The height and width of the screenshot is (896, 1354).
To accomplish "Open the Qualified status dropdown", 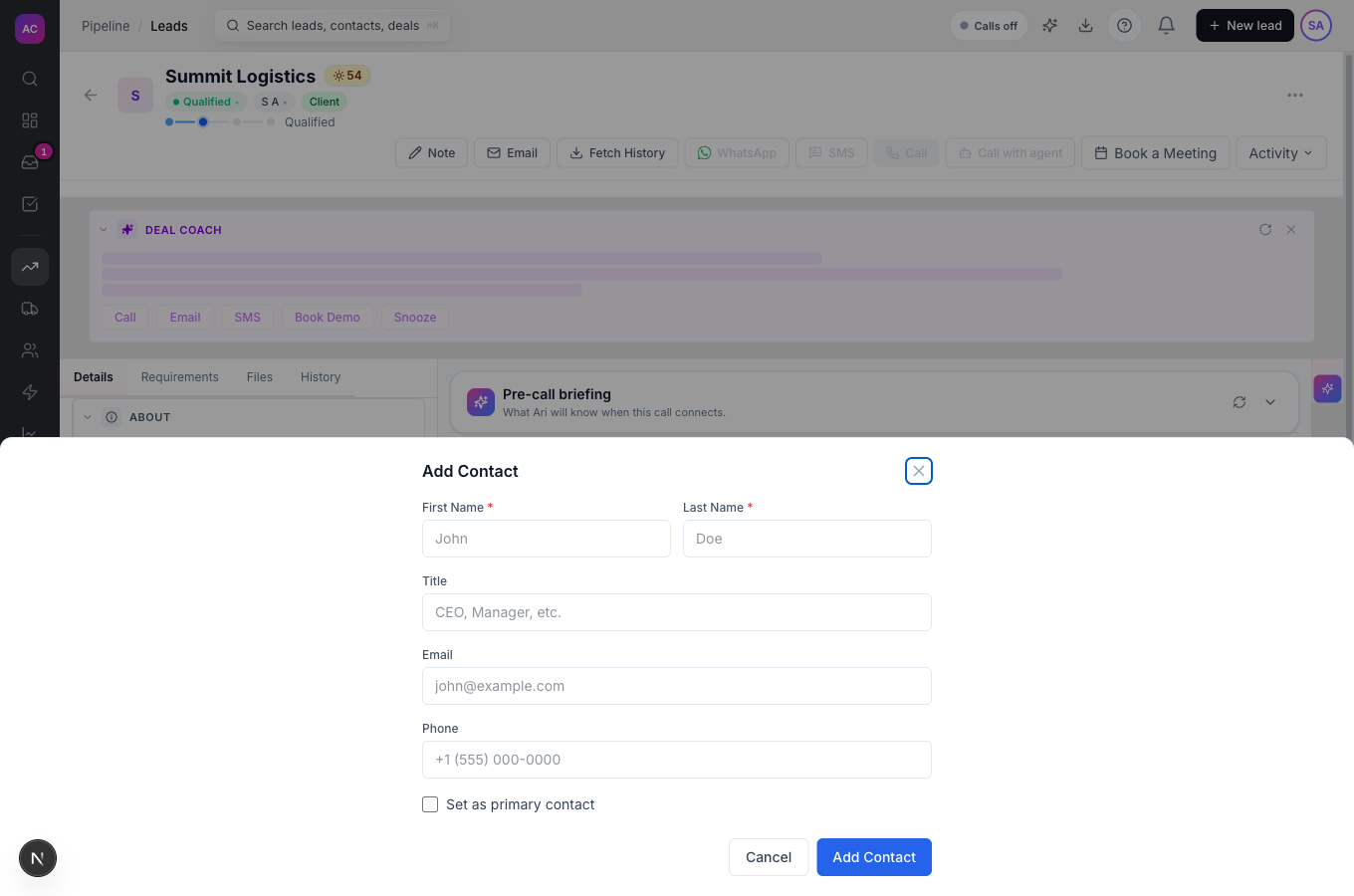I will (206, 102).
